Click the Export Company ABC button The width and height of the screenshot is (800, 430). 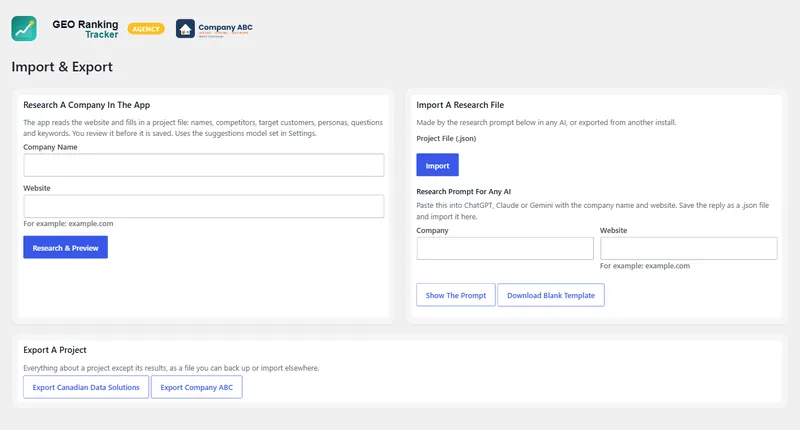click(196, 387)
